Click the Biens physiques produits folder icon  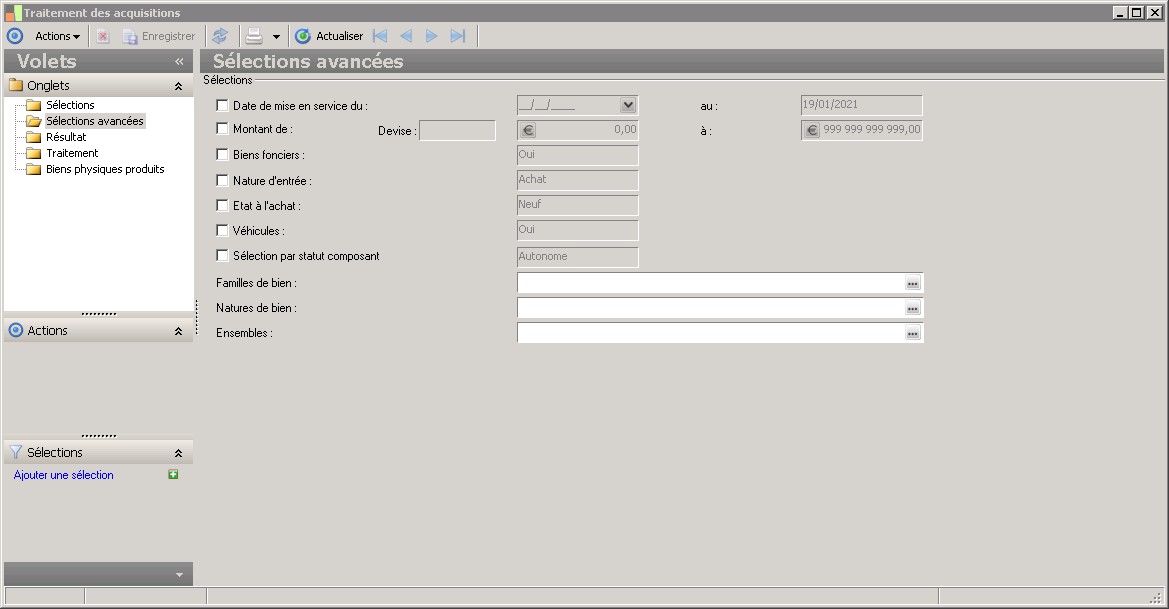[x=34, y=169]
